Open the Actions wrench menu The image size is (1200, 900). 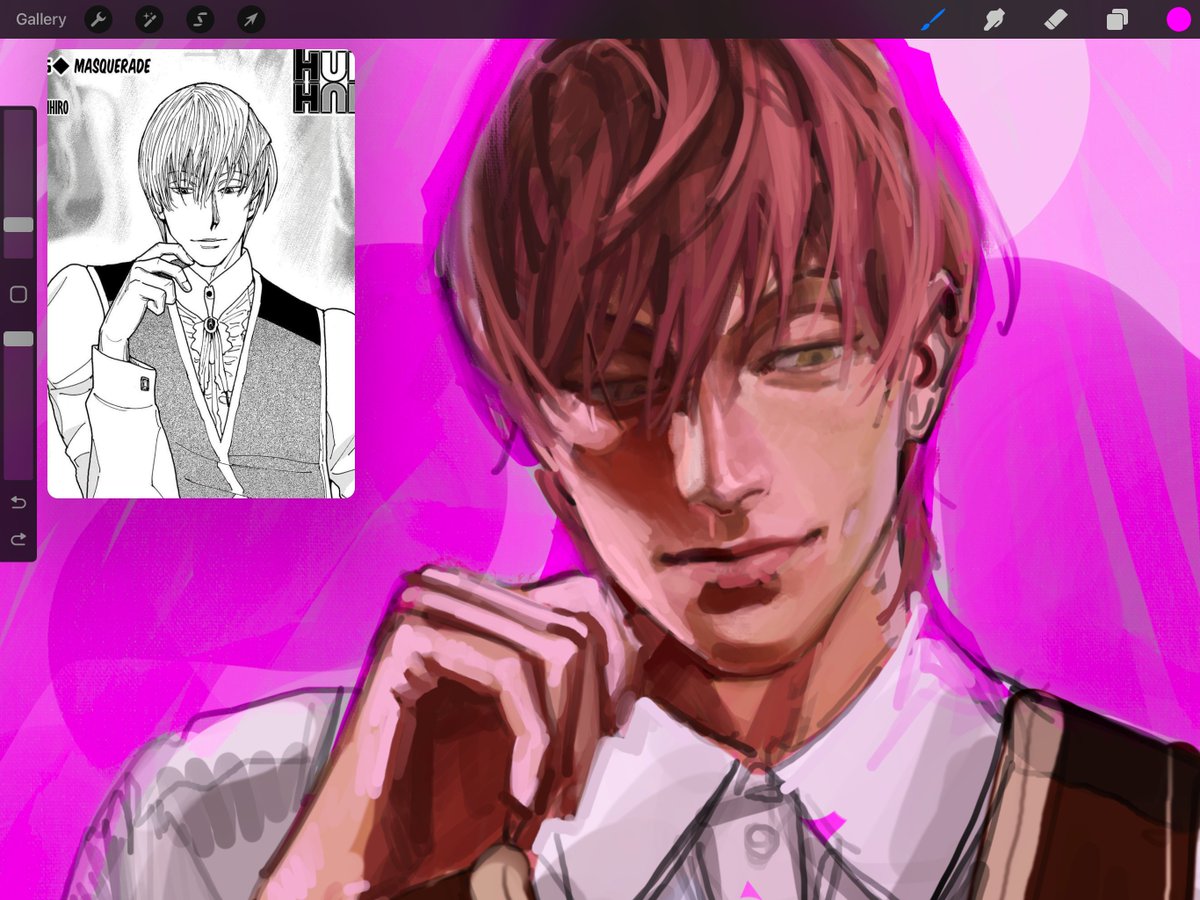[x=98, y=19]
